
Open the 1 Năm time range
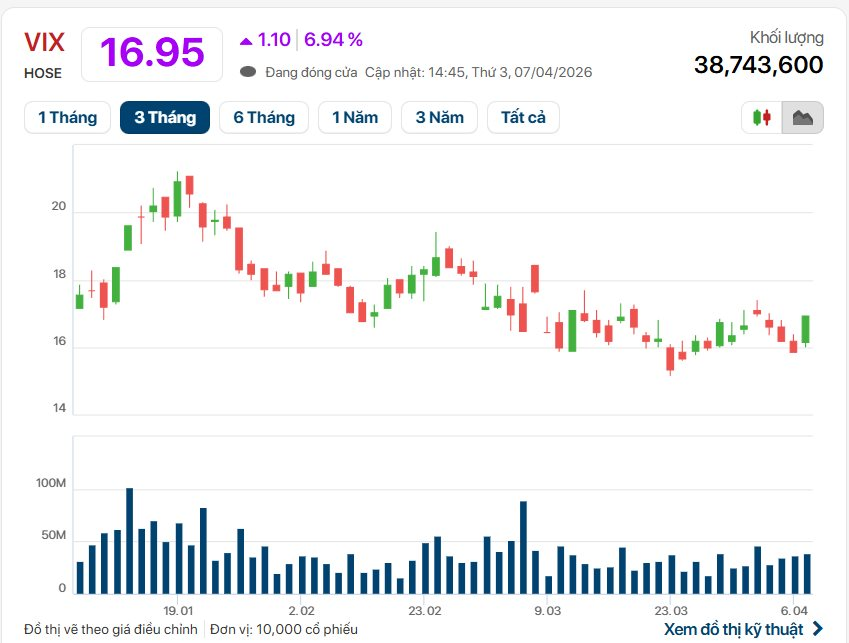coord(354,116)
